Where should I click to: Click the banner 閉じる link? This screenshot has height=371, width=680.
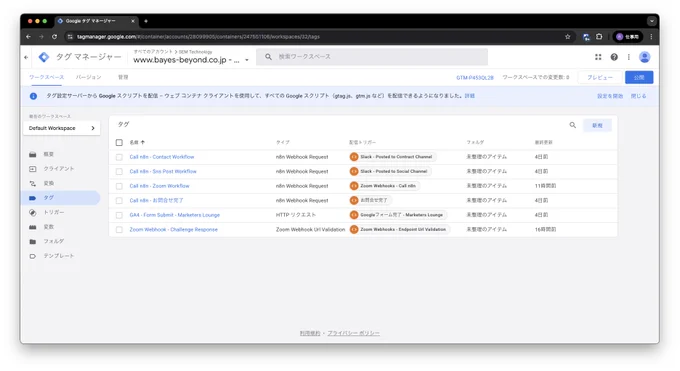[638, 96]
